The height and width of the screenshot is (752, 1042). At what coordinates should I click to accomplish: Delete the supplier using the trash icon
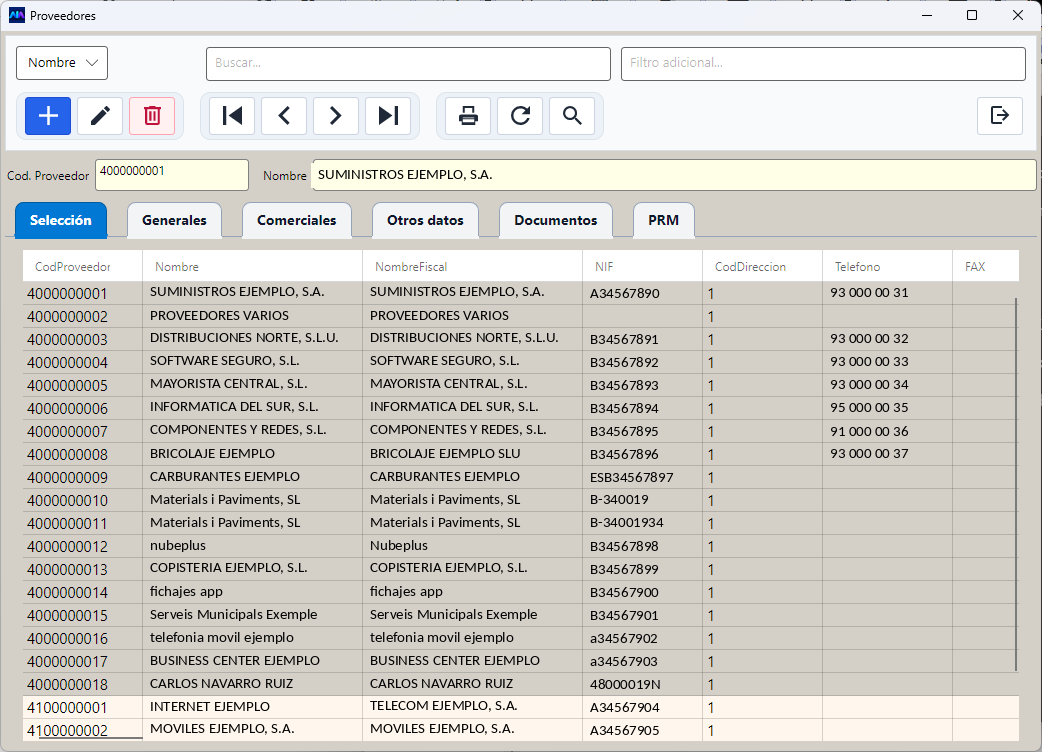[152, 116]
